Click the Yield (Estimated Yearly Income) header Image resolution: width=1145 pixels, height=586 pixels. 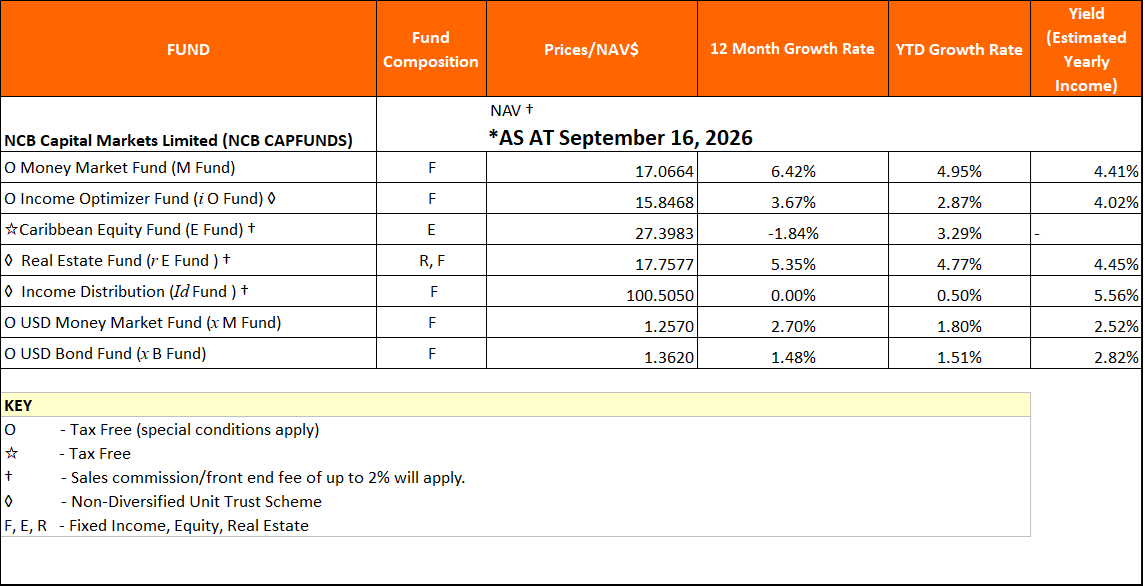tap(1087, 50)
